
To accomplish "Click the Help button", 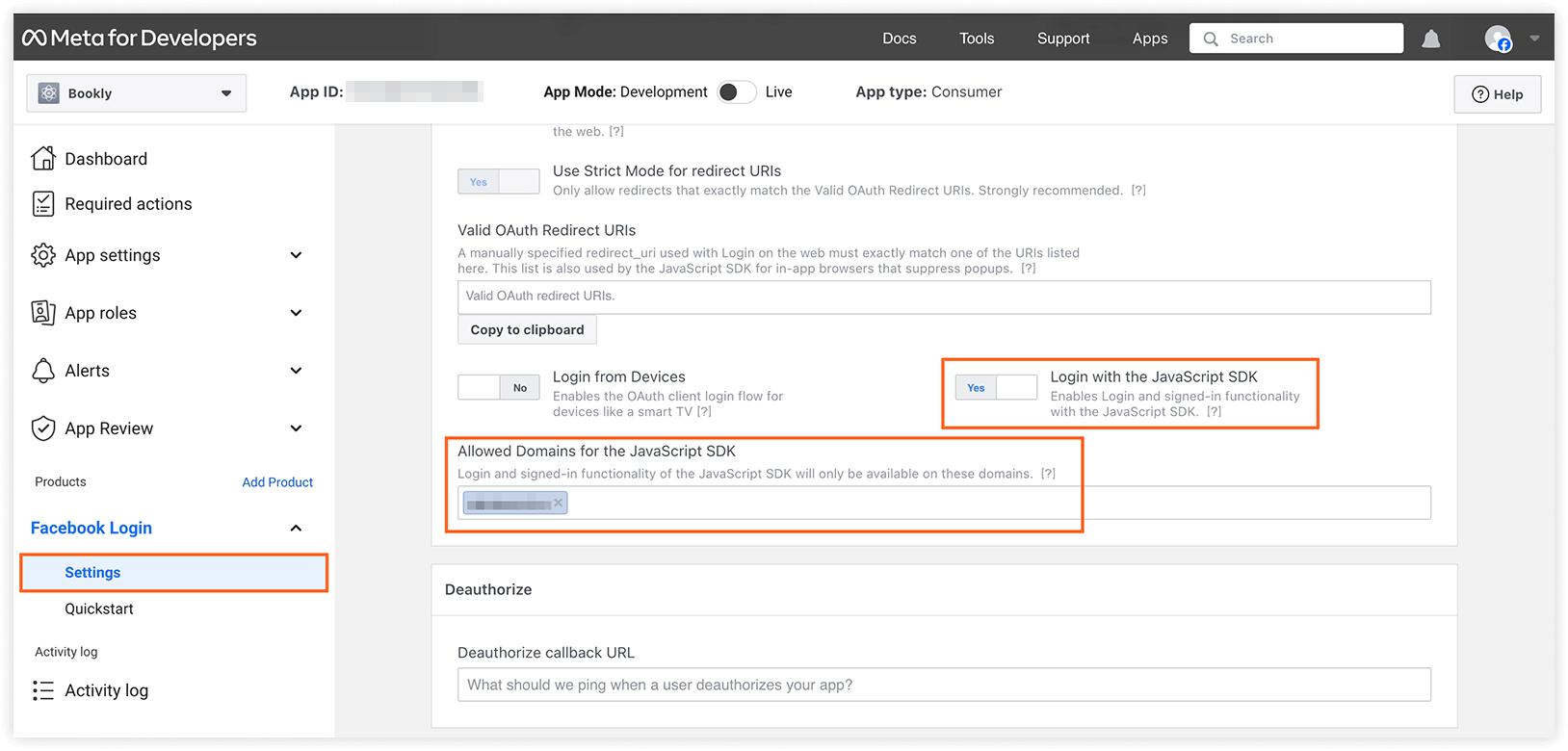I will (x=1498, y=94).
